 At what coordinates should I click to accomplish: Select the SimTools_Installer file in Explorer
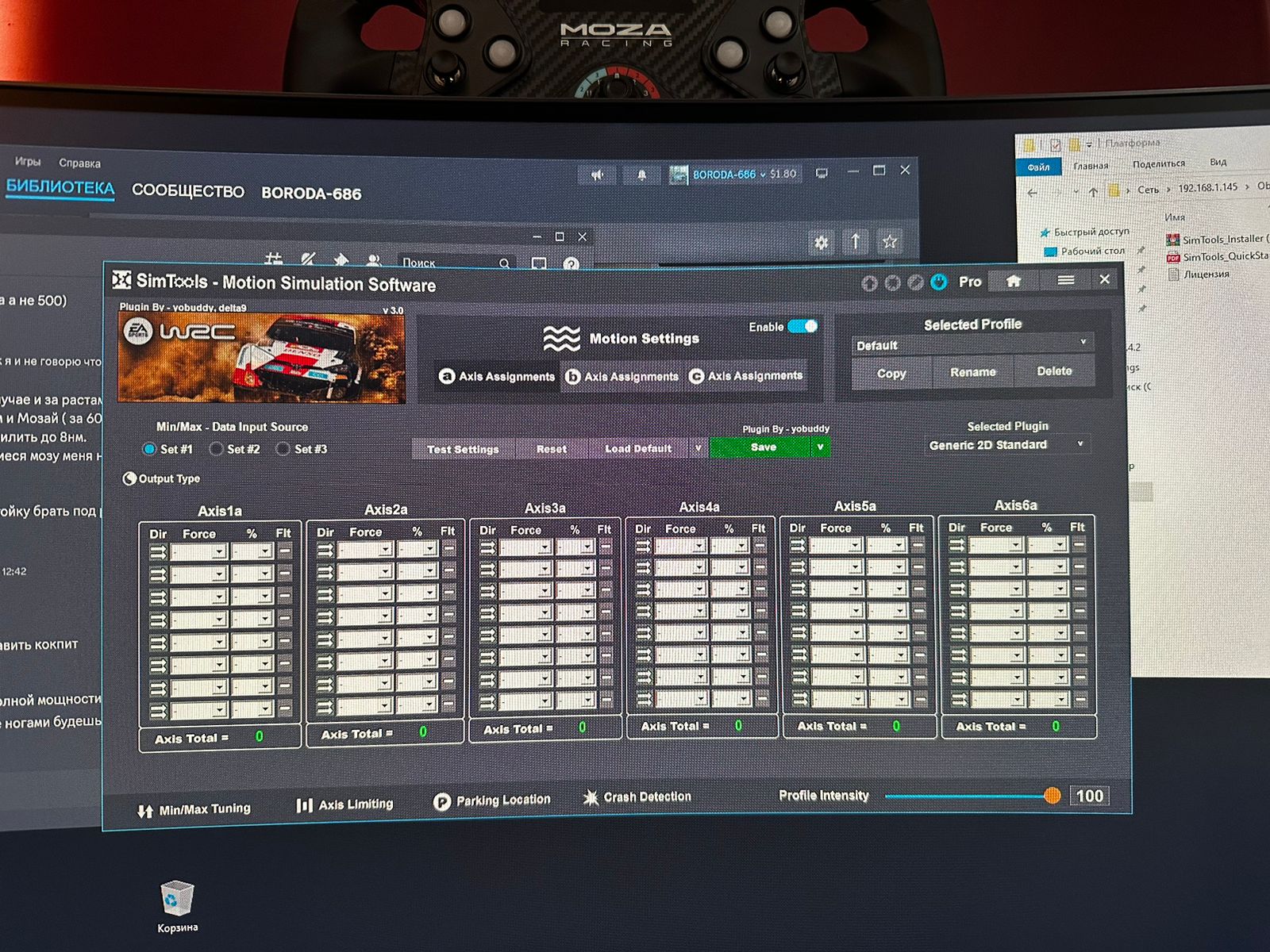pyautogui.click(x=1218, y=239)
